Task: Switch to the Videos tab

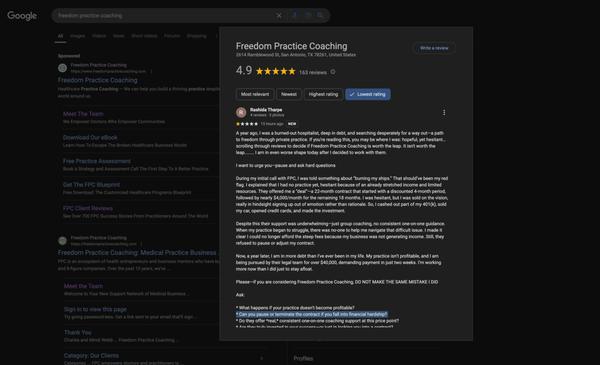Action: tap(99, 36)
